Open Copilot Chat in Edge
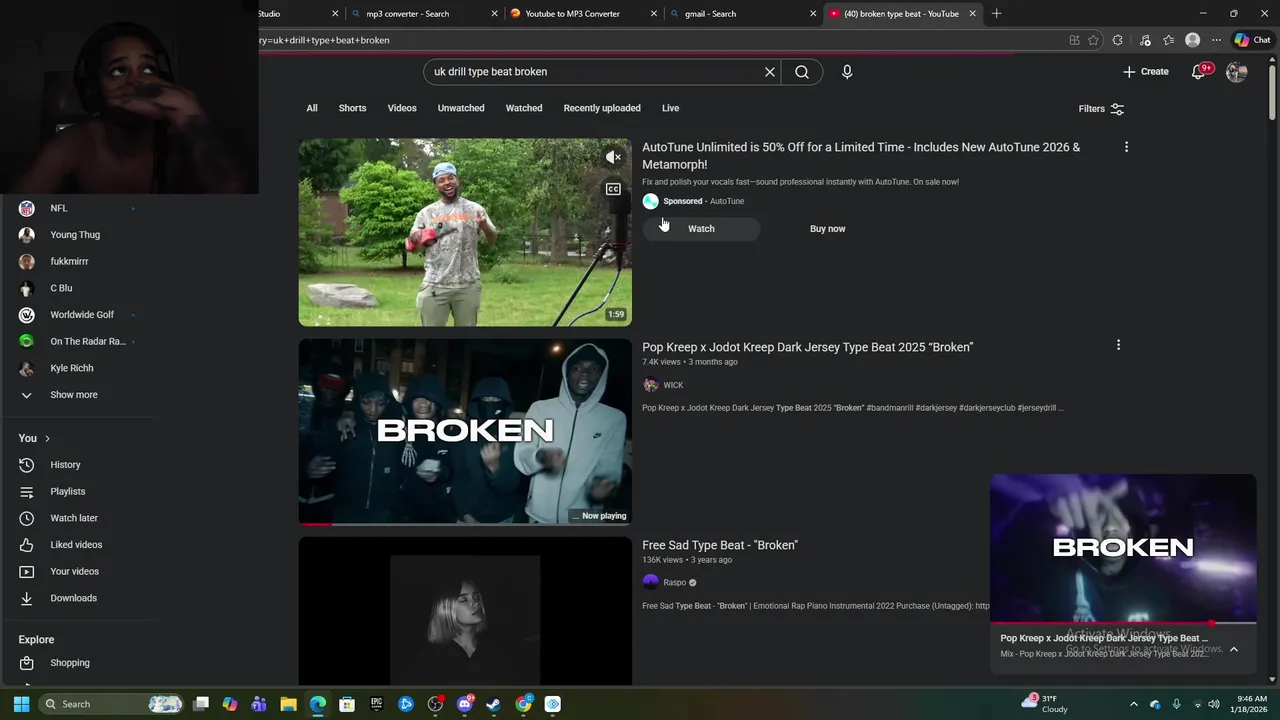Viewport: 1280px width, 720px height. pos(1253,40)
